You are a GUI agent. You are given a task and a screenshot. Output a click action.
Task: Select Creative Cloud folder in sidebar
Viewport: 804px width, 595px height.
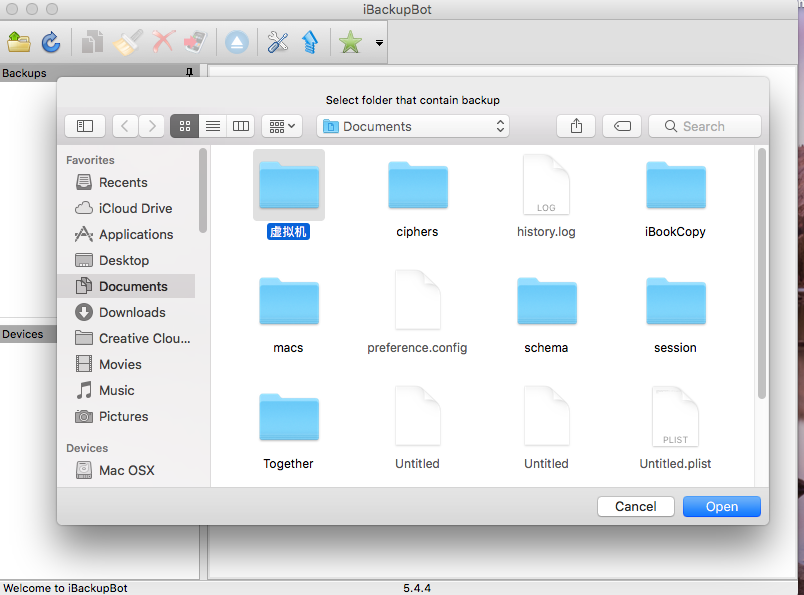(126, 339)
